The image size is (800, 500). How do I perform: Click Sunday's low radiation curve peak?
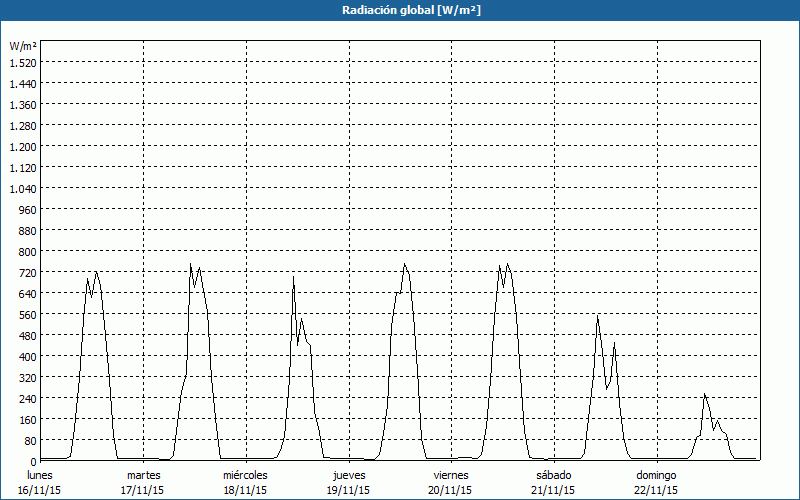(x=705, y=394)
